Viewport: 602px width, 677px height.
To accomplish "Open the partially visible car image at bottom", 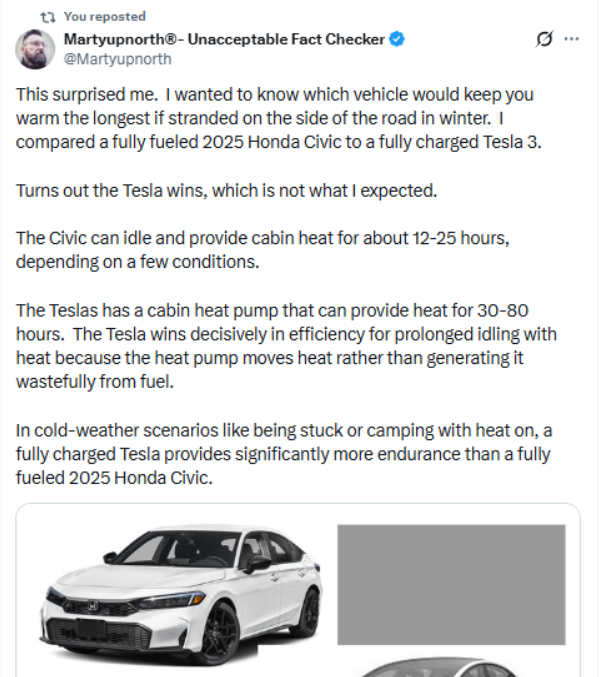I will (x=450, y=668).
